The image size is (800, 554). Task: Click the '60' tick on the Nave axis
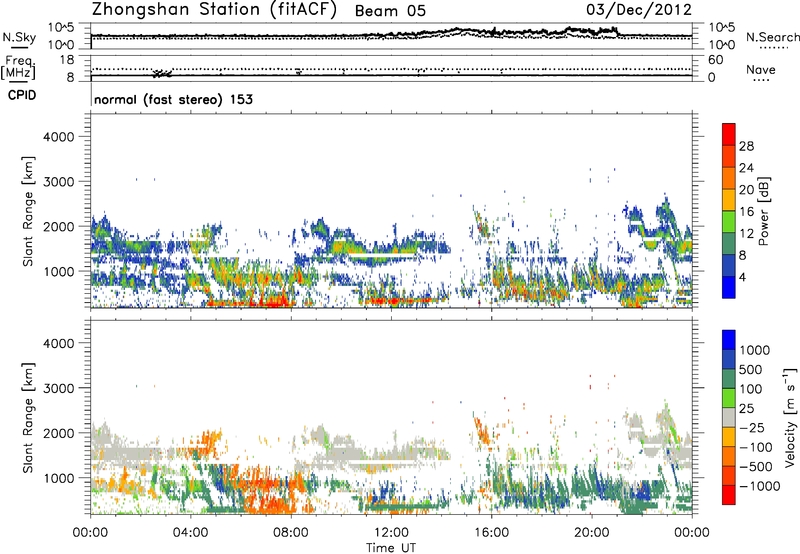pyautogui.click(x=715, y=60)
